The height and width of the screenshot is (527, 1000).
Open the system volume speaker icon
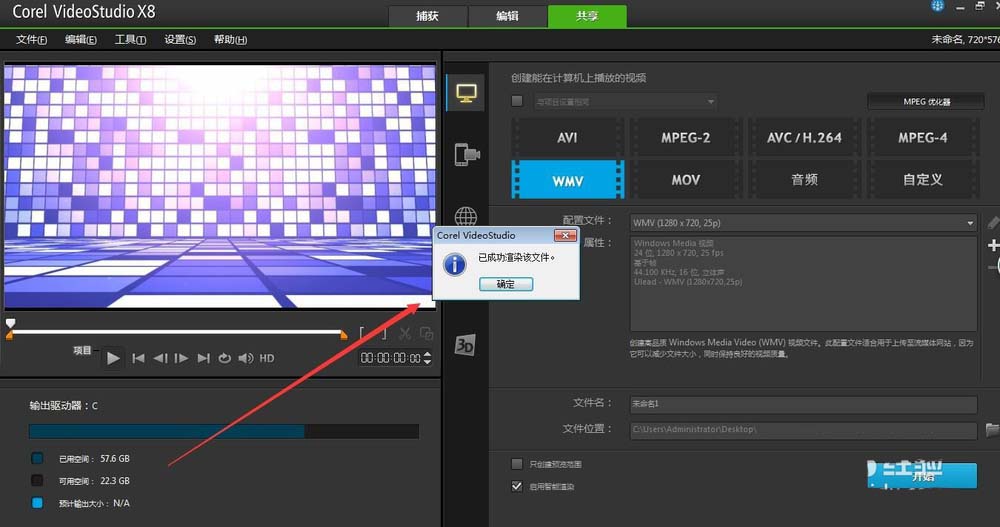tap(246, 358)
